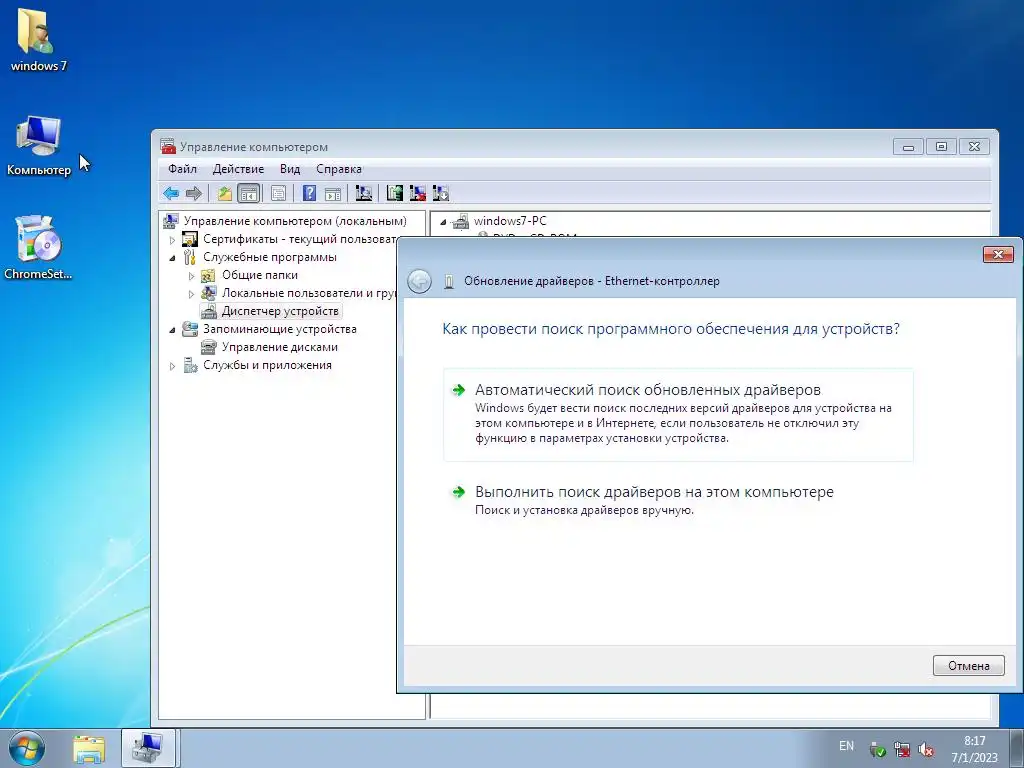Image resolution: width=1024 pixels, height=768 pixels.
Task: Select the ChromeSetup desktop icon
Action: click(38, 248)
